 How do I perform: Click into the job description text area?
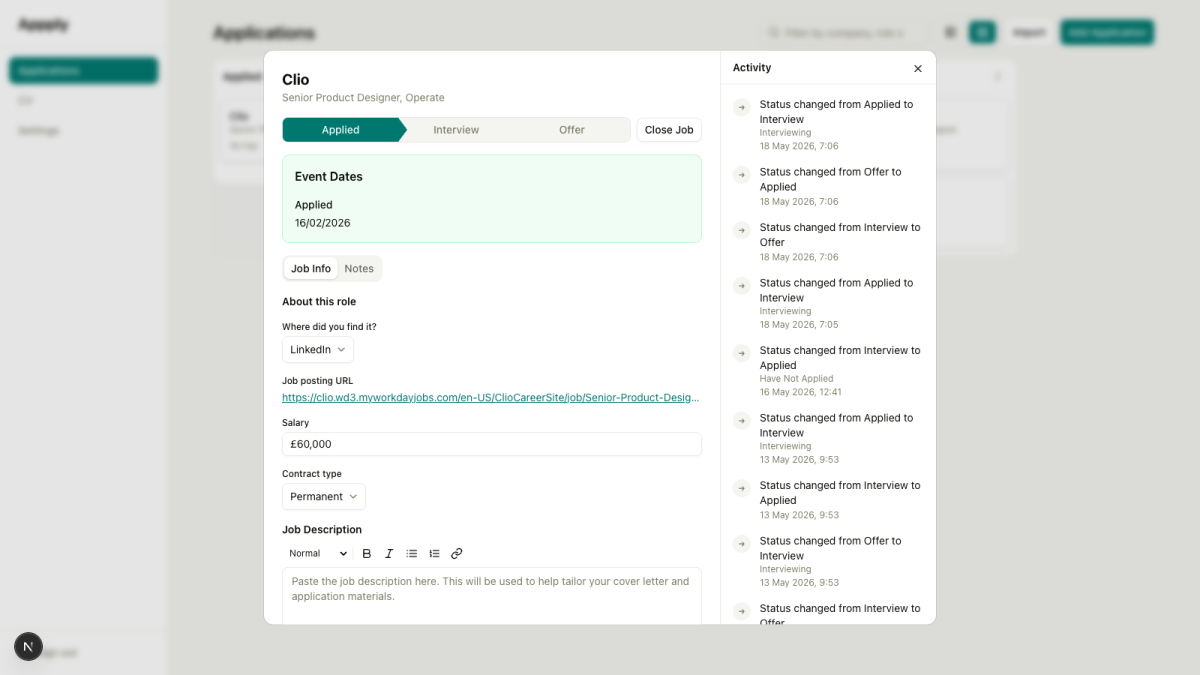pyautogui.click(x=492, y=595)
